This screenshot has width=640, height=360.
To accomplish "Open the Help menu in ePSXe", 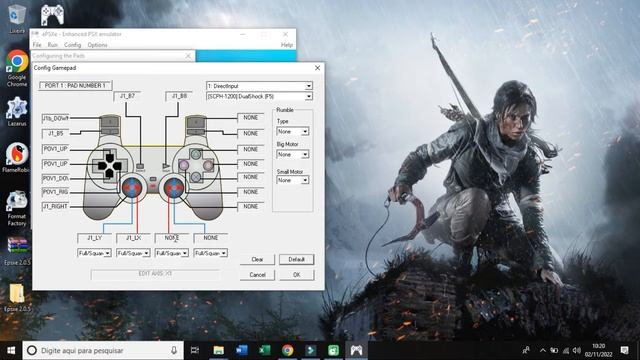I will click(287, 45).
